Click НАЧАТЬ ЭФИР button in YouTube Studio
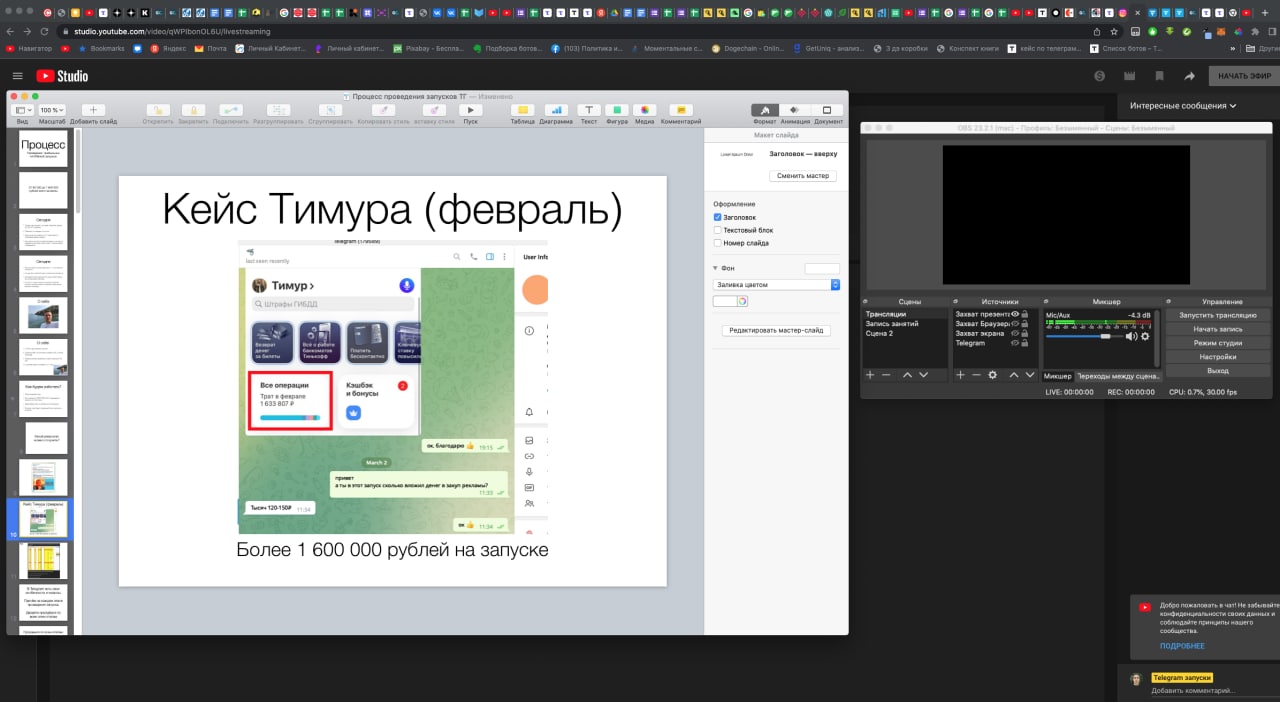 (x=1244, y=76)
